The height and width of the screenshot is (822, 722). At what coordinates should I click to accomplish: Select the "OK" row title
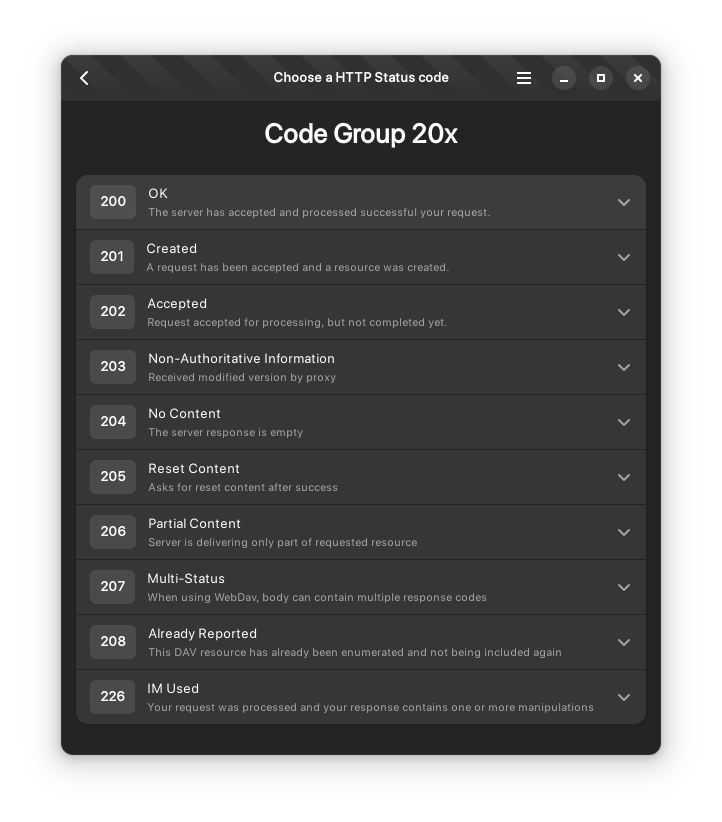point(158,193)
